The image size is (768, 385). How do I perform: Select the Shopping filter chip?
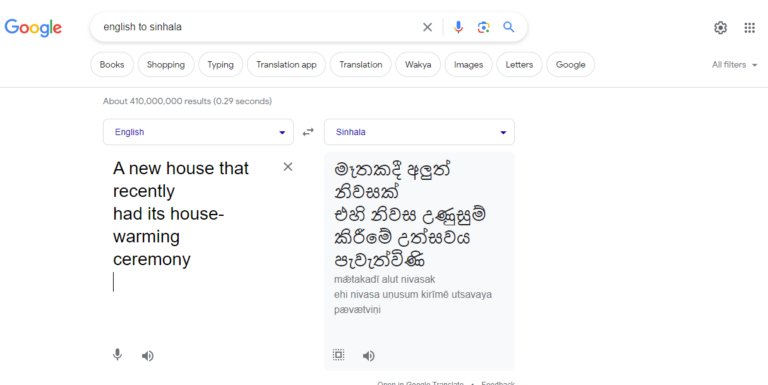tap(166, 65)
